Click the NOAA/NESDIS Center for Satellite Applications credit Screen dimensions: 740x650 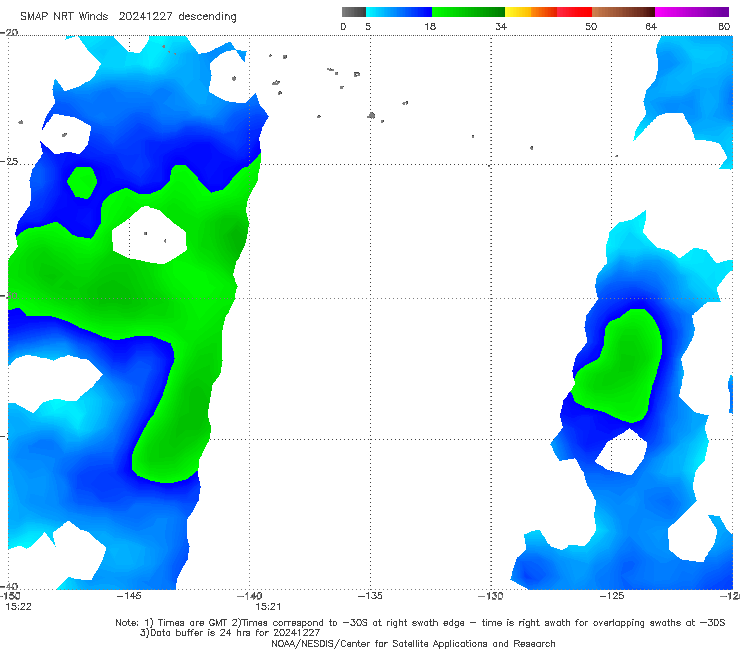[413, 643]
